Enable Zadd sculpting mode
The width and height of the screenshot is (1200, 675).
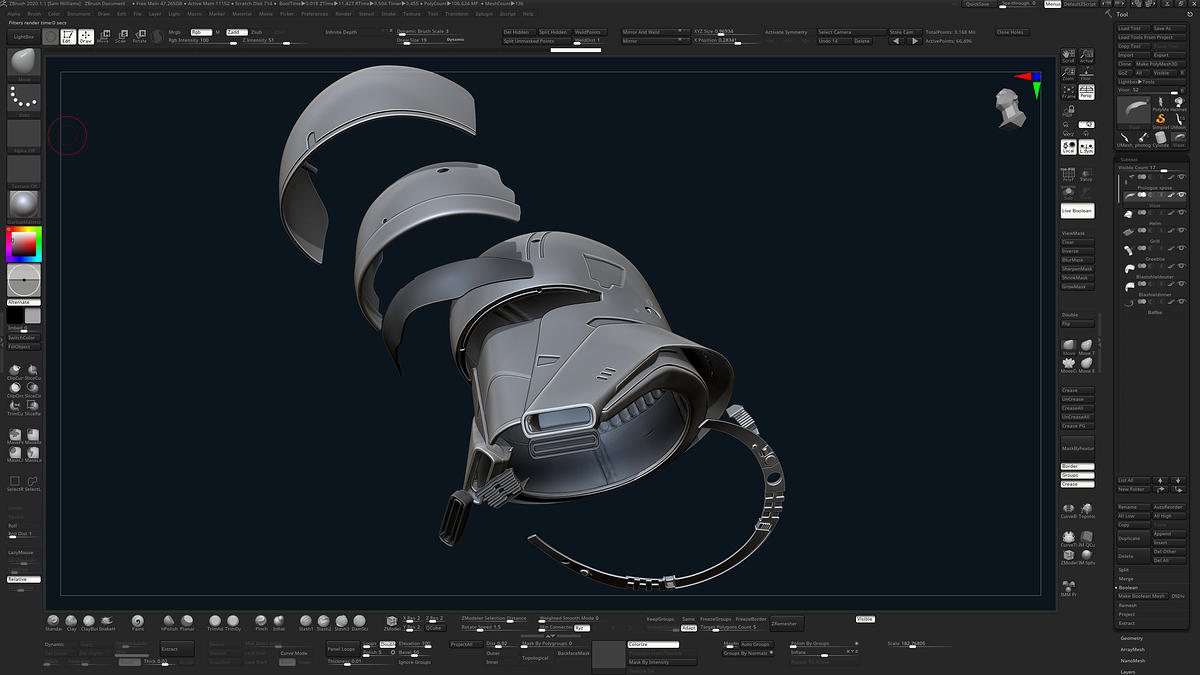coord(235,32)
